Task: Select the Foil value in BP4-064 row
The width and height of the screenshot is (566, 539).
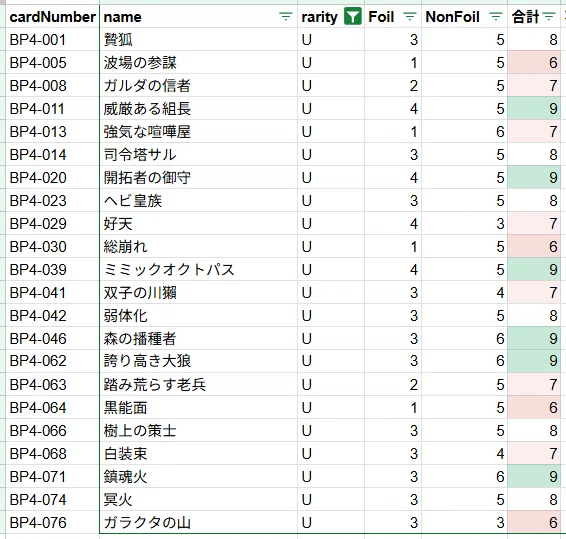Action: 393,408
